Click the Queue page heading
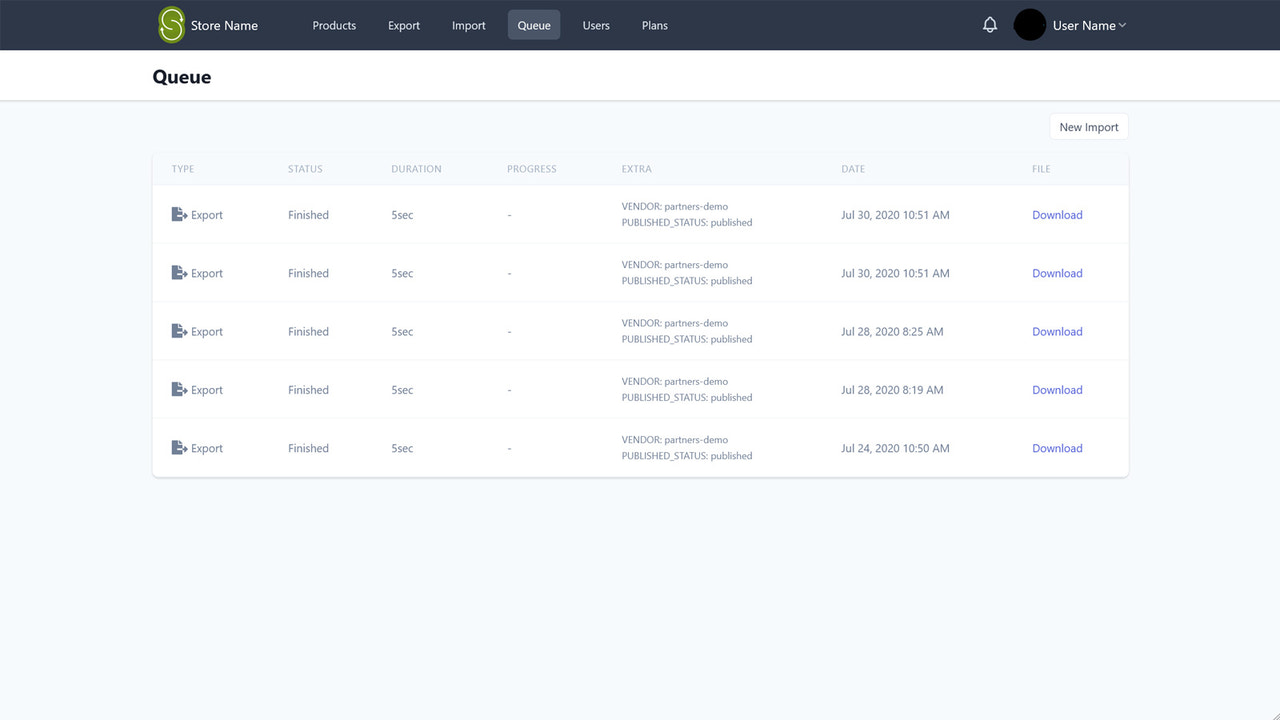This screenshot has width=1280, height=720. (x=182, y=77)
